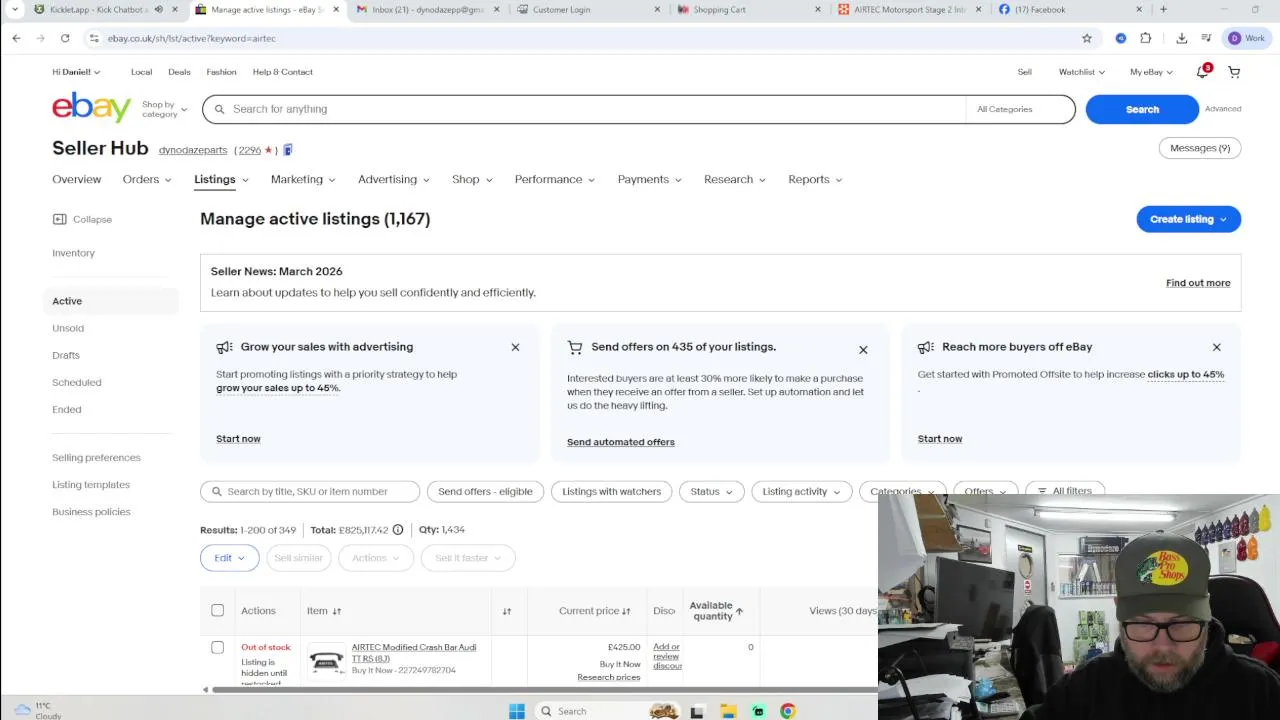The image size is (1280, 720).
Task: Select Unsold in the sidebar
Action: tap(68, 328)
